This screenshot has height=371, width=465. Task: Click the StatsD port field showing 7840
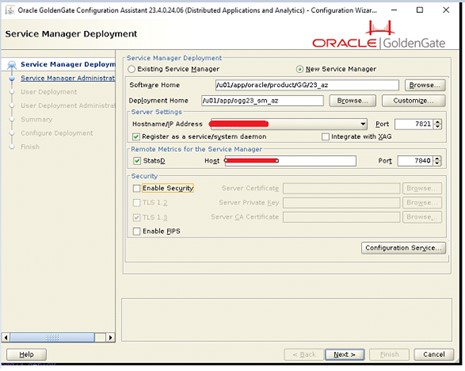point(415,161)
